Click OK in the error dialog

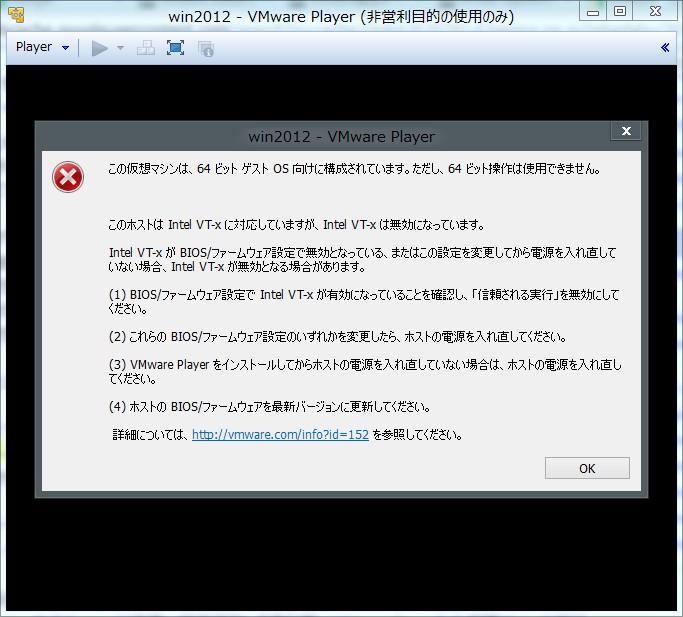click(x=587, y=468)
